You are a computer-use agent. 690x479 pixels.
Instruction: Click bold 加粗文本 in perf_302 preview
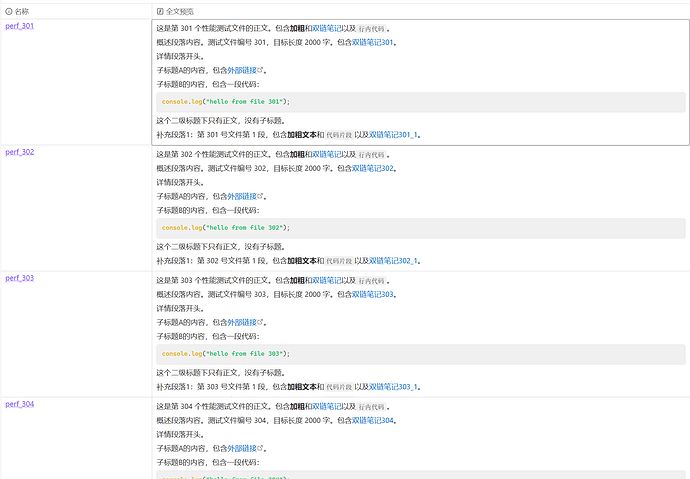tap(302, 261)
